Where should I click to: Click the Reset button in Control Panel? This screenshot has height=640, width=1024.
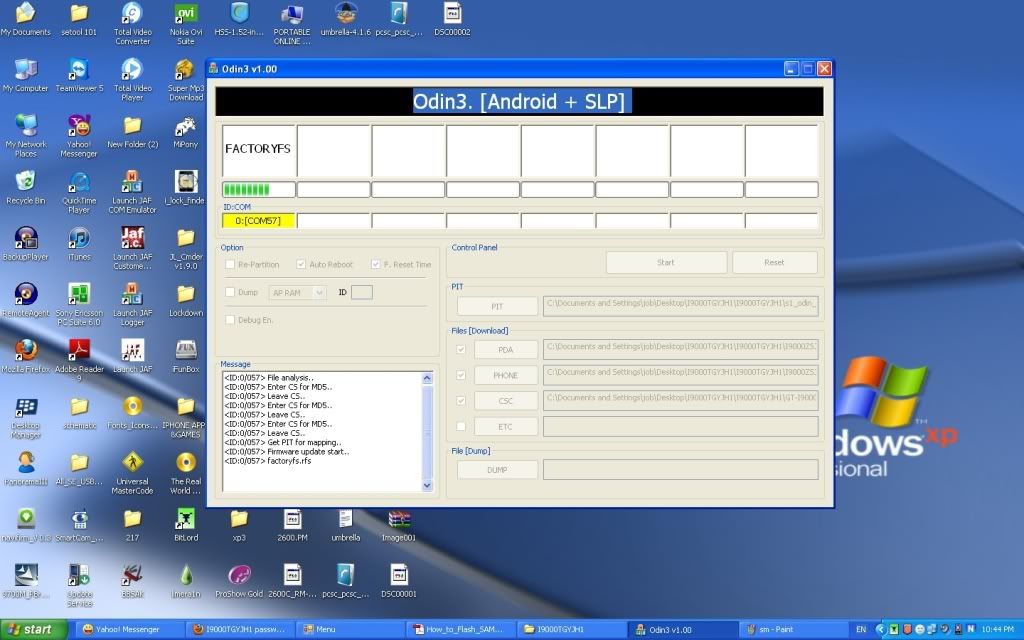pos(775,263)
